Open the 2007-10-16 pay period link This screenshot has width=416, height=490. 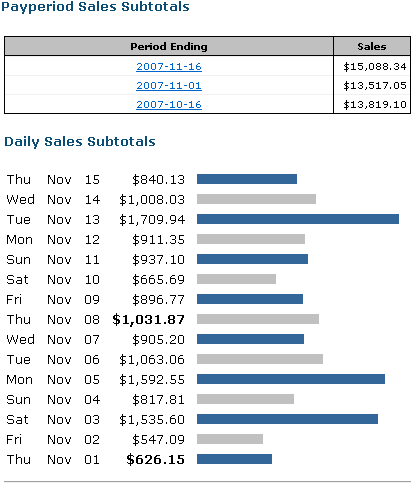(x=169, y=105)
